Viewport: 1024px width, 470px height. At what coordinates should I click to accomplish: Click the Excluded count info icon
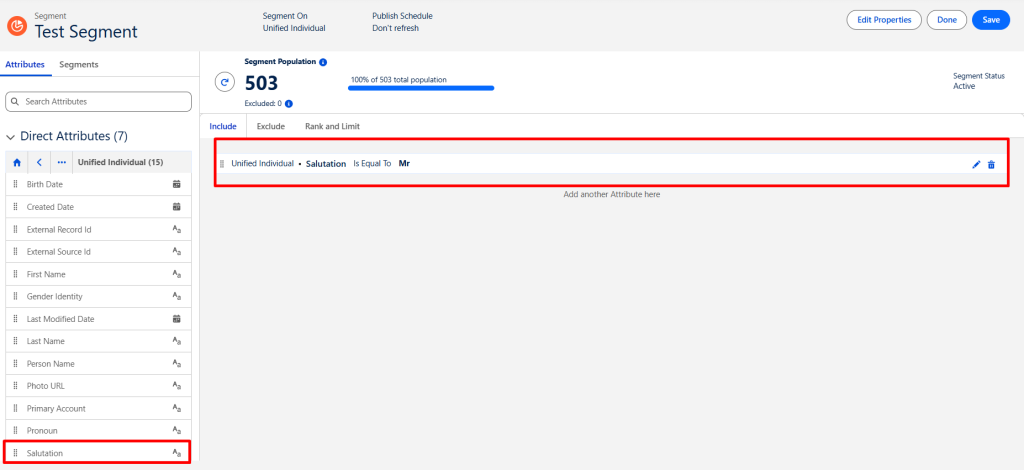coord(288,103)
